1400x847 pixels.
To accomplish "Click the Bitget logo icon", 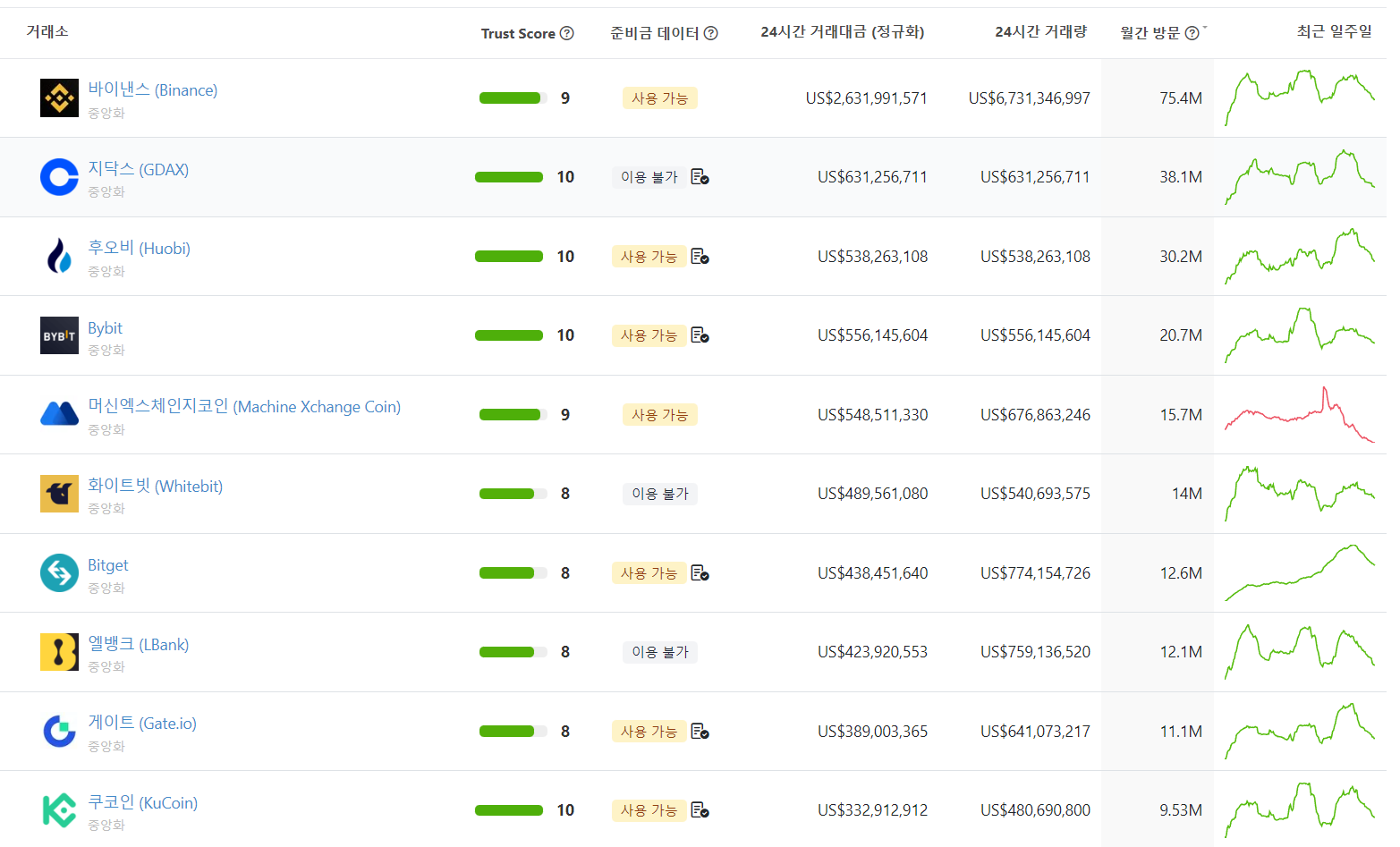I will [59, 573].
